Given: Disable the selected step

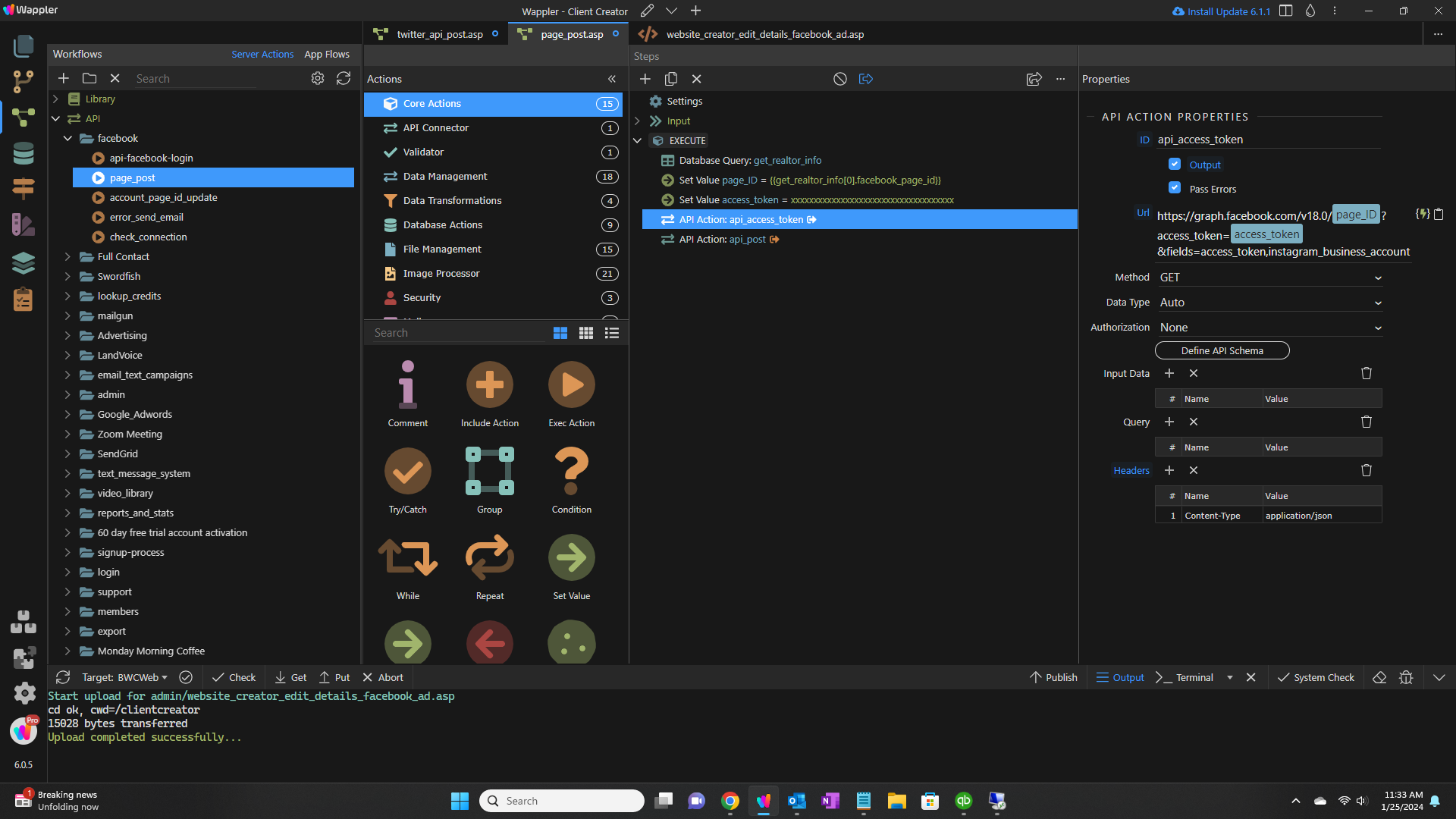Looking at the screenshot, I should [840, 79].
